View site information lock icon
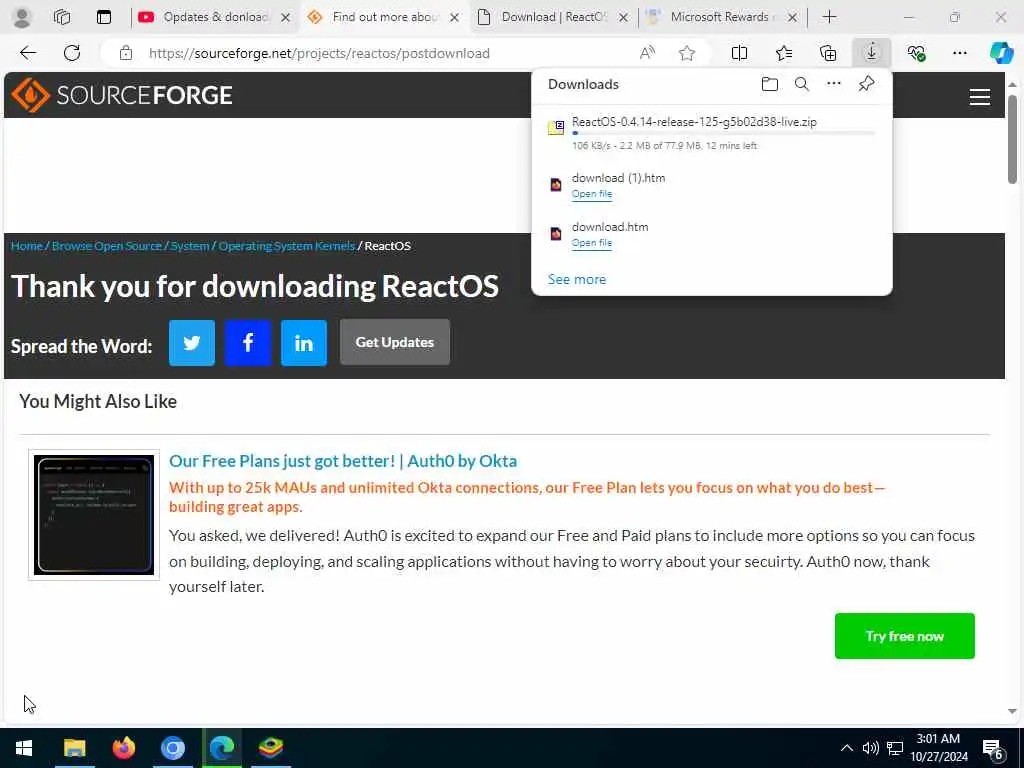This screenshot has width=1024, height=768. tap(126, 53)
